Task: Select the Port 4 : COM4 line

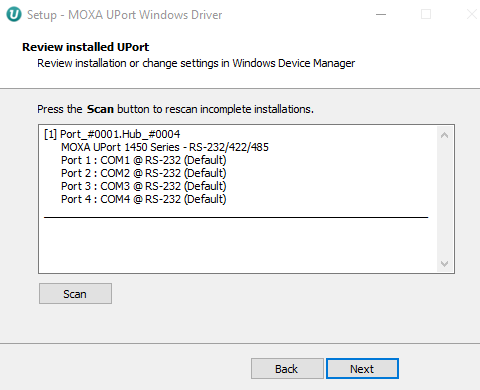Action: click(x=144, y=199)
